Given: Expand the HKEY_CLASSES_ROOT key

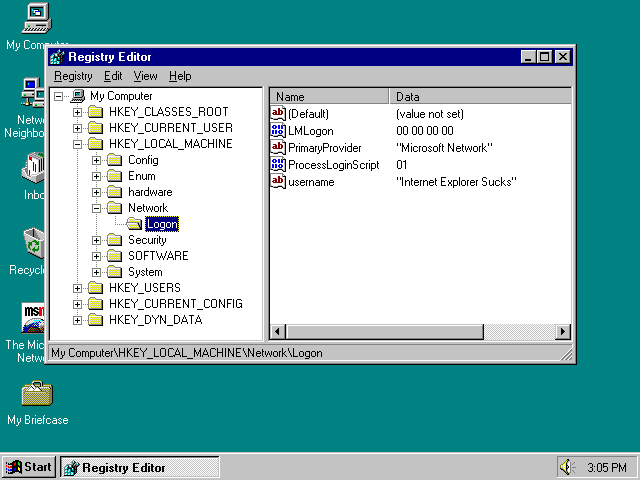Looking at the screenshot, I should click(77, 112).
